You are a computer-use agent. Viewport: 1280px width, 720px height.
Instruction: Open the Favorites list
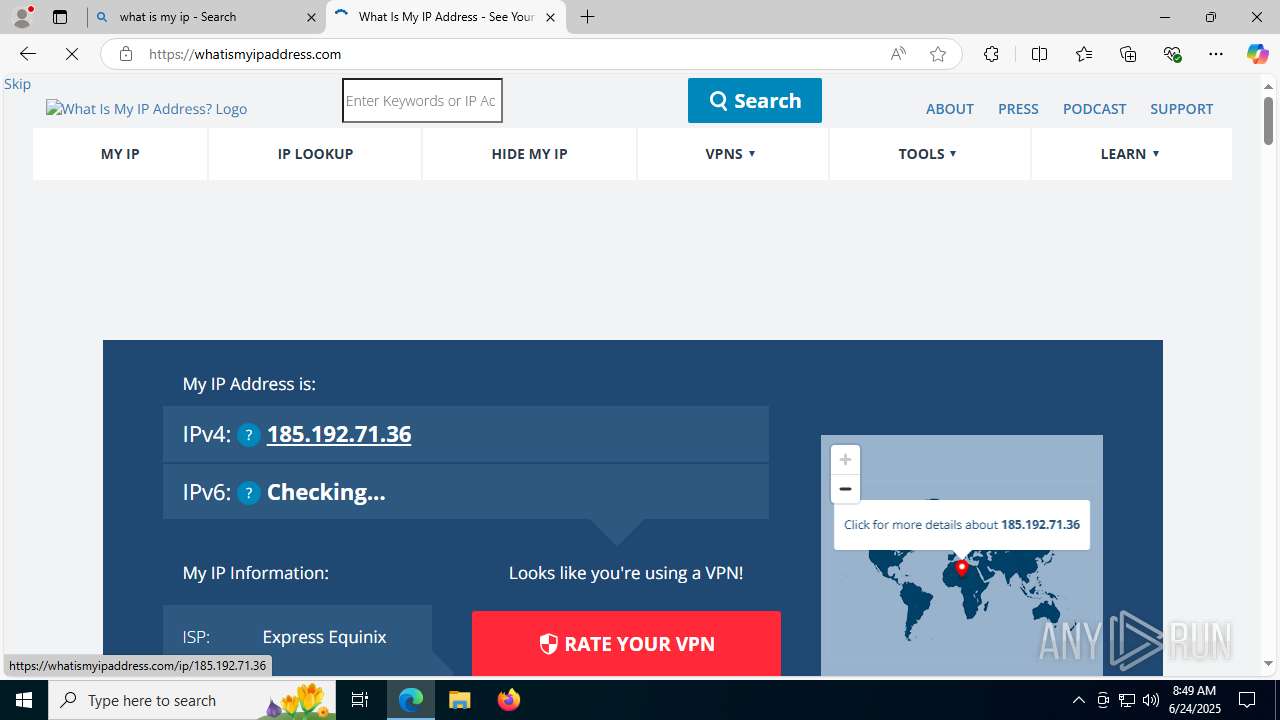[x=1084, y=54]
